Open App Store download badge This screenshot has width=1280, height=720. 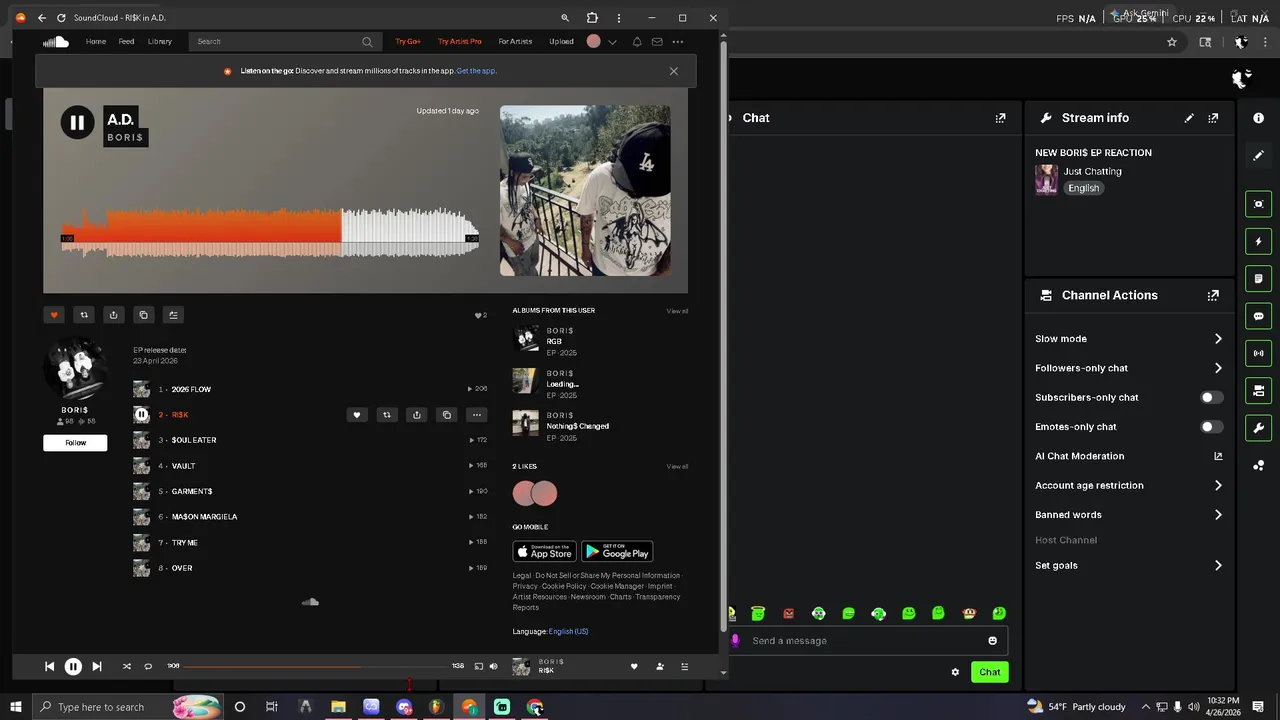pyautogui.click(x=544, y=552)
